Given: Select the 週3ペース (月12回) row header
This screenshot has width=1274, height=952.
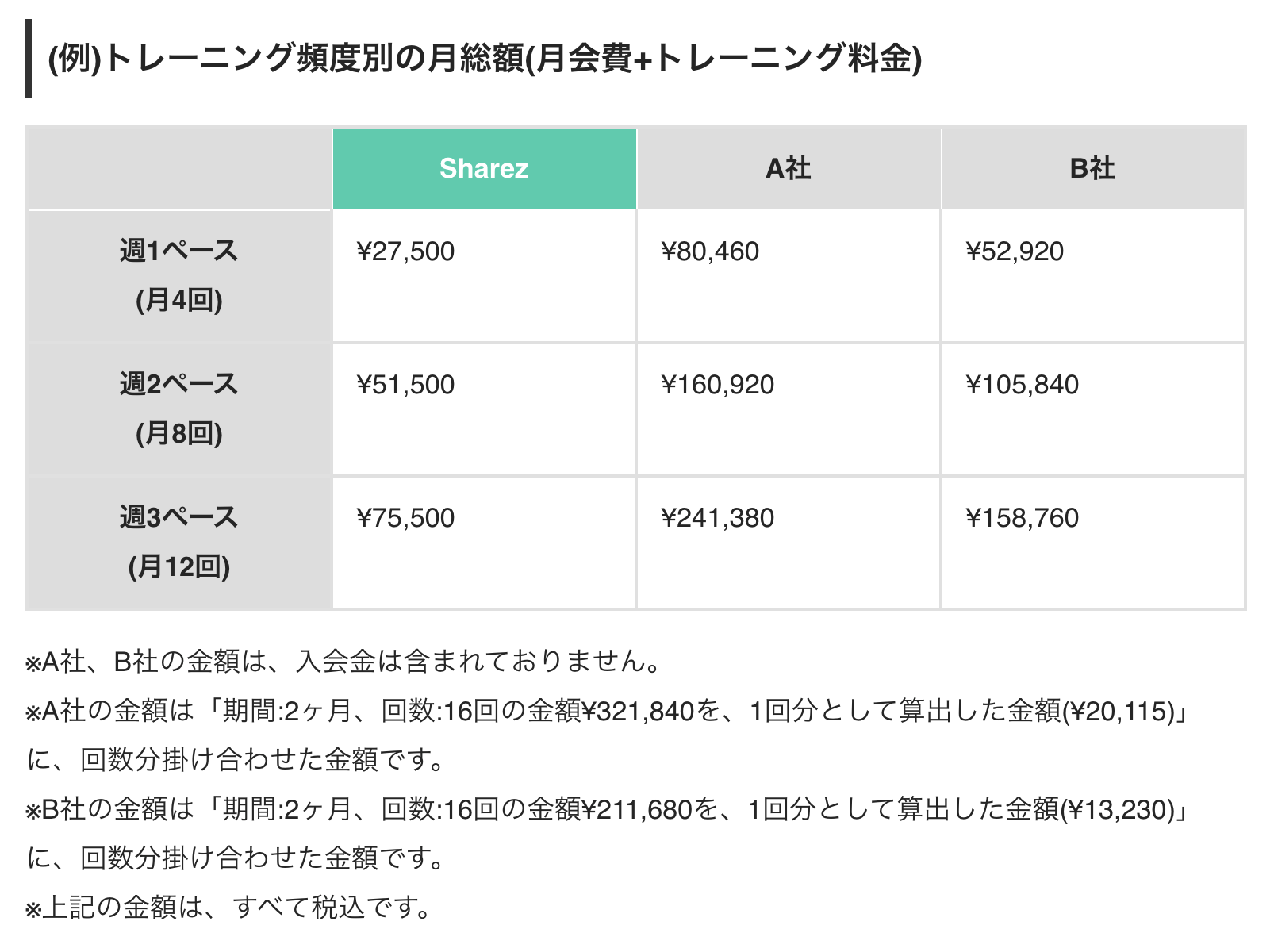Looking at the screenshot, I should click(178, 542).
